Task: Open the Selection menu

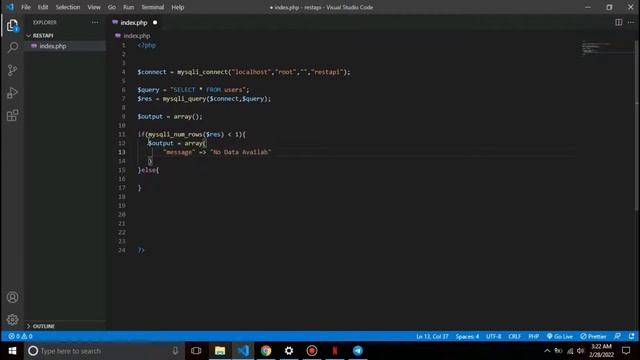Action: [x=68, y=7]
